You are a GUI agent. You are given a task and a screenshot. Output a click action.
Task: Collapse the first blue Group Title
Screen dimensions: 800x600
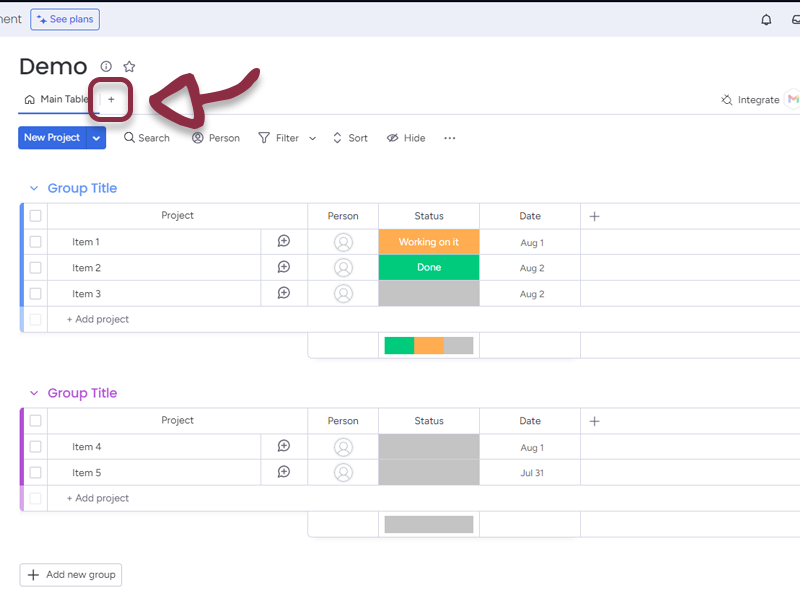(x=34, y=188)
